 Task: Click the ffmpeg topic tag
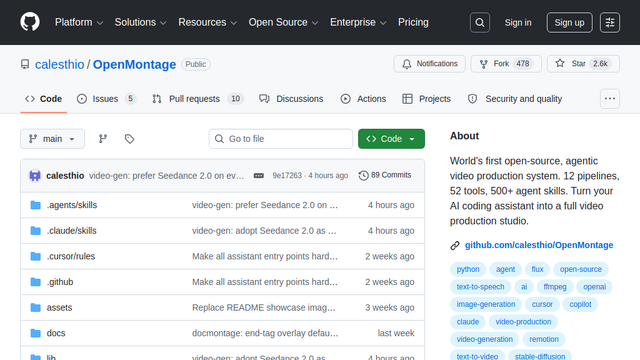[x=555, y=287]
